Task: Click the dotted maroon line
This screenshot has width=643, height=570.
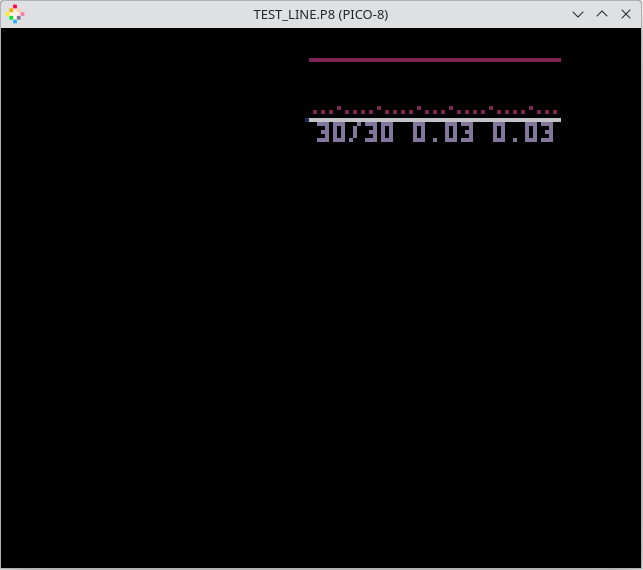Action: coord(435,110)
